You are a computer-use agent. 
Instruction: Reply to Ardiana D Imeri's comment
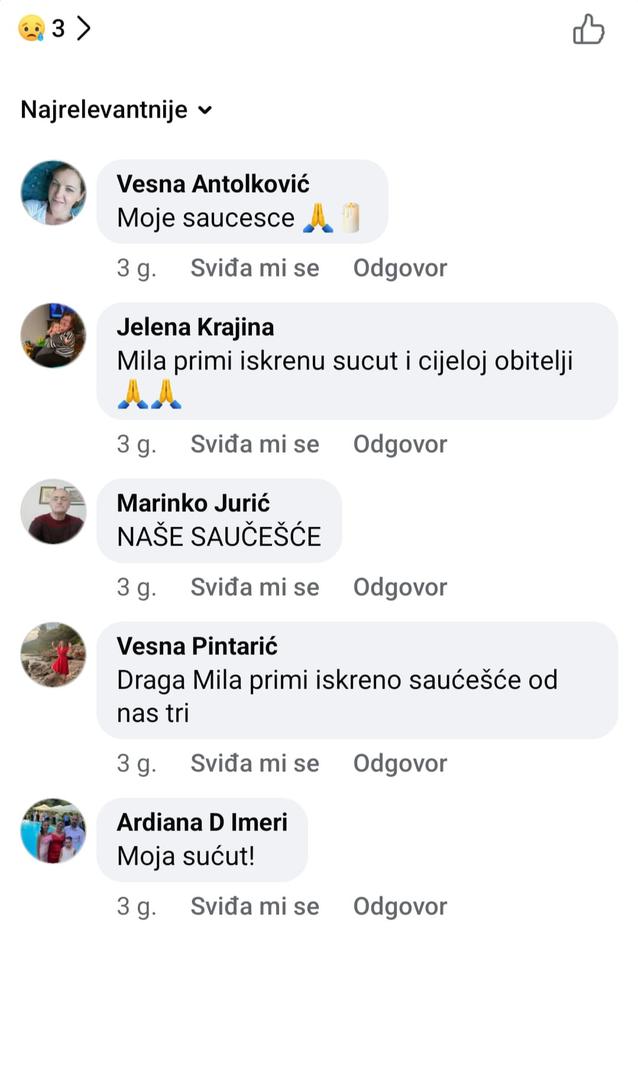point(400,906)
